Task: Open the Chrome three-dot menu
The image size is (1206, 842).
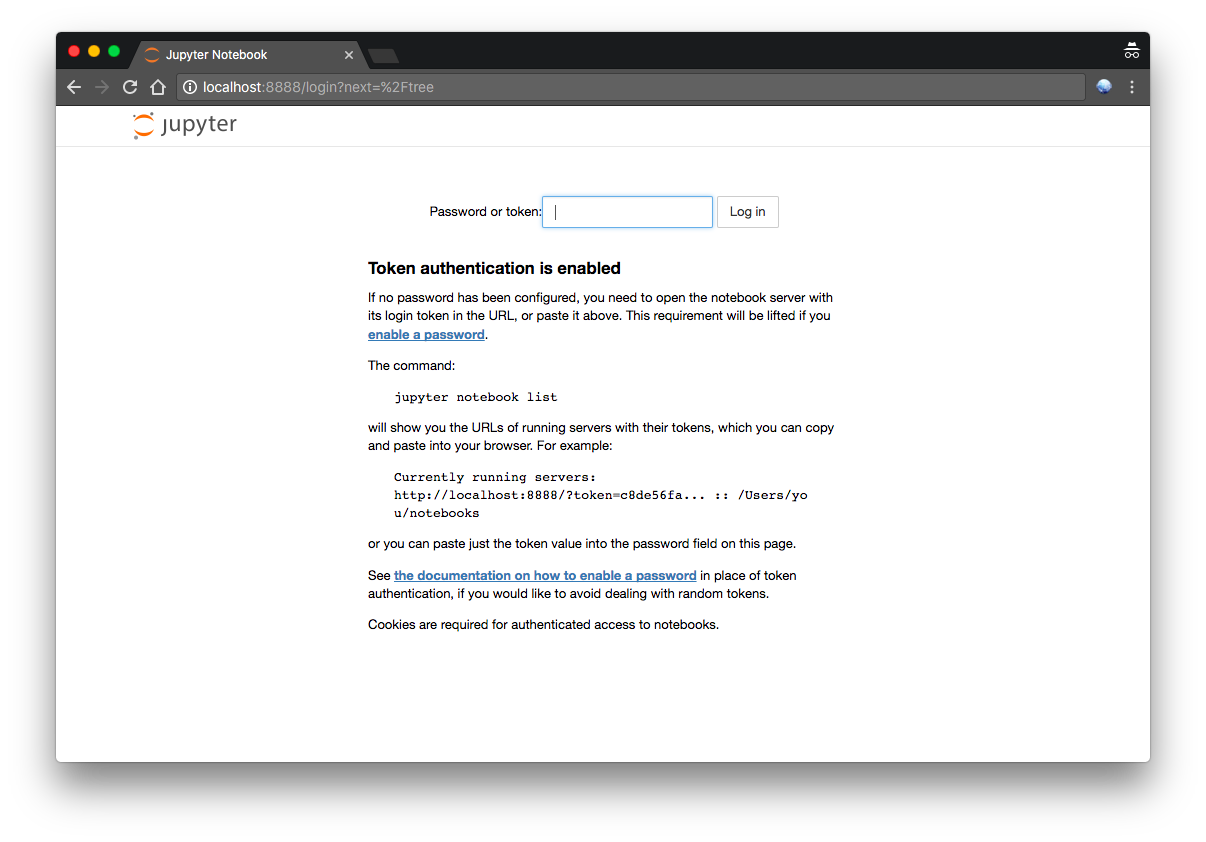Action: pyautogui.click(x=1132, y=87)
